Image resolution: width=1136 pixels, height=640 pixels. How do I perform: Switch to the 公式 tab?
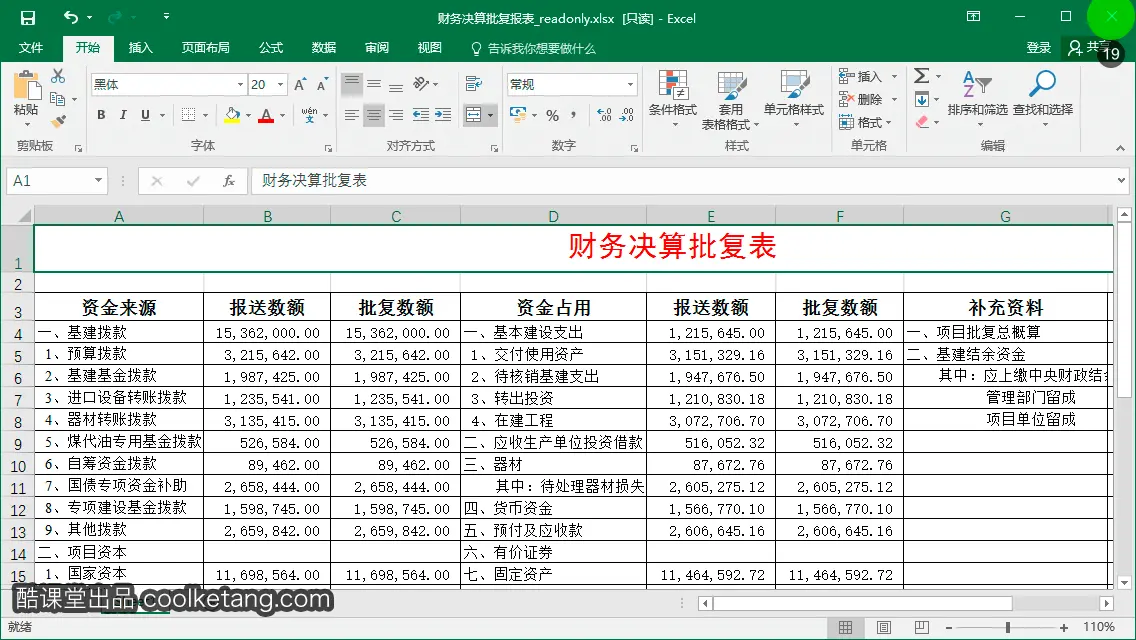tap(271, 48)
